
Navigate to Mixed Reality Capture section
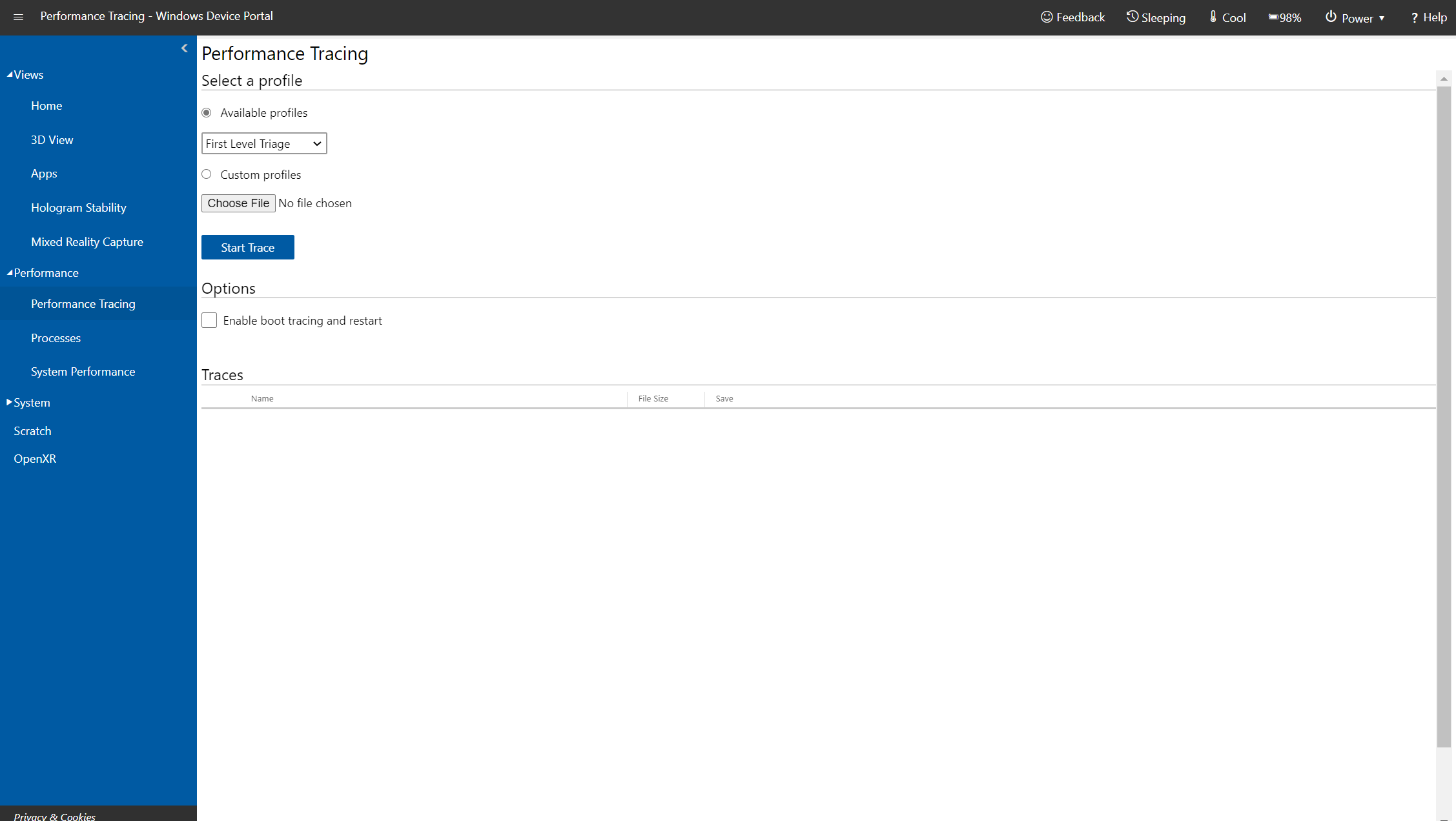(x=86, y=241)
